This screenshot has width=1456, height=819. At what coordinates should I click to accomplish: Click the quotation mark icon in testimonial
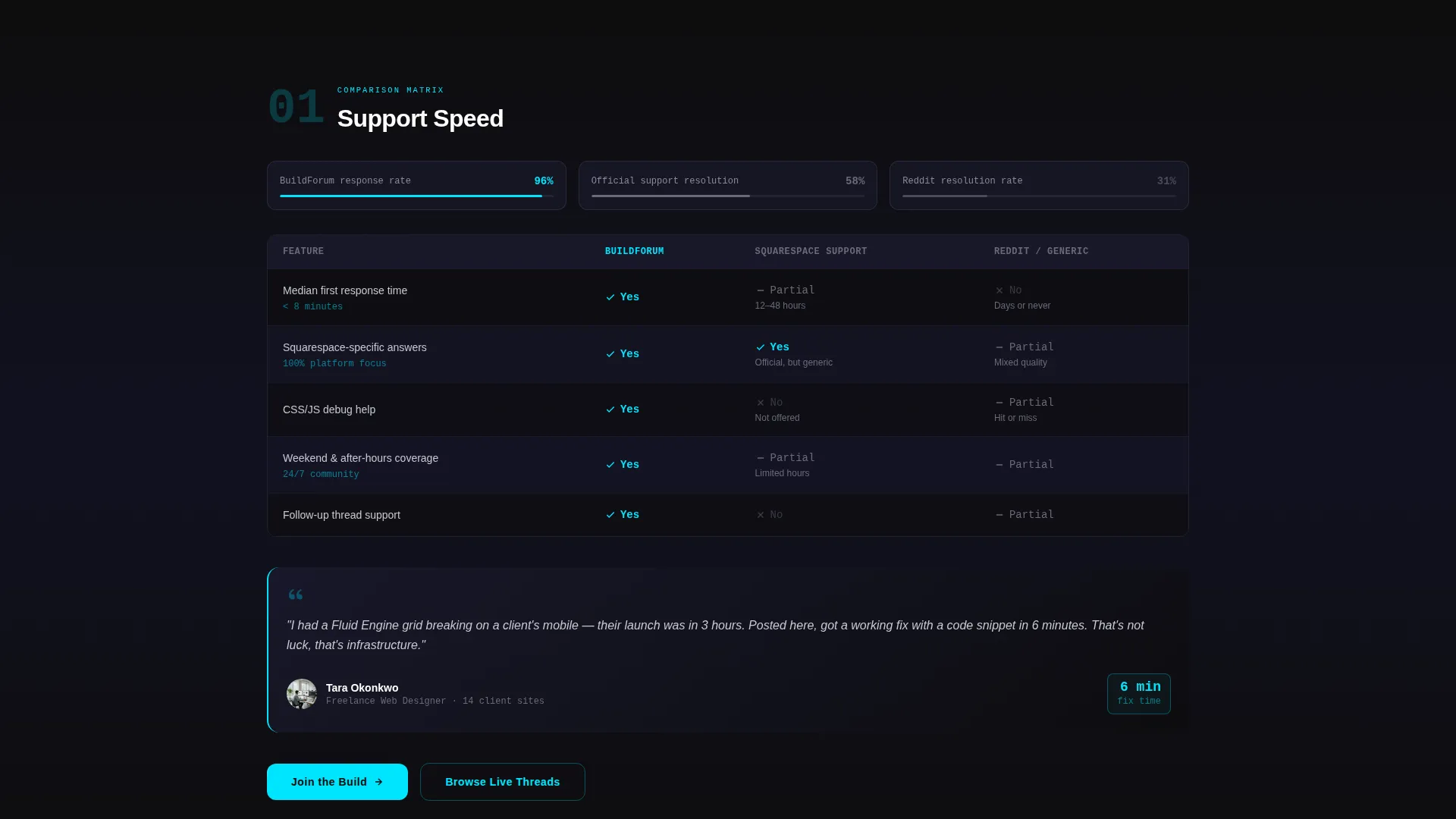coord(296,595)
